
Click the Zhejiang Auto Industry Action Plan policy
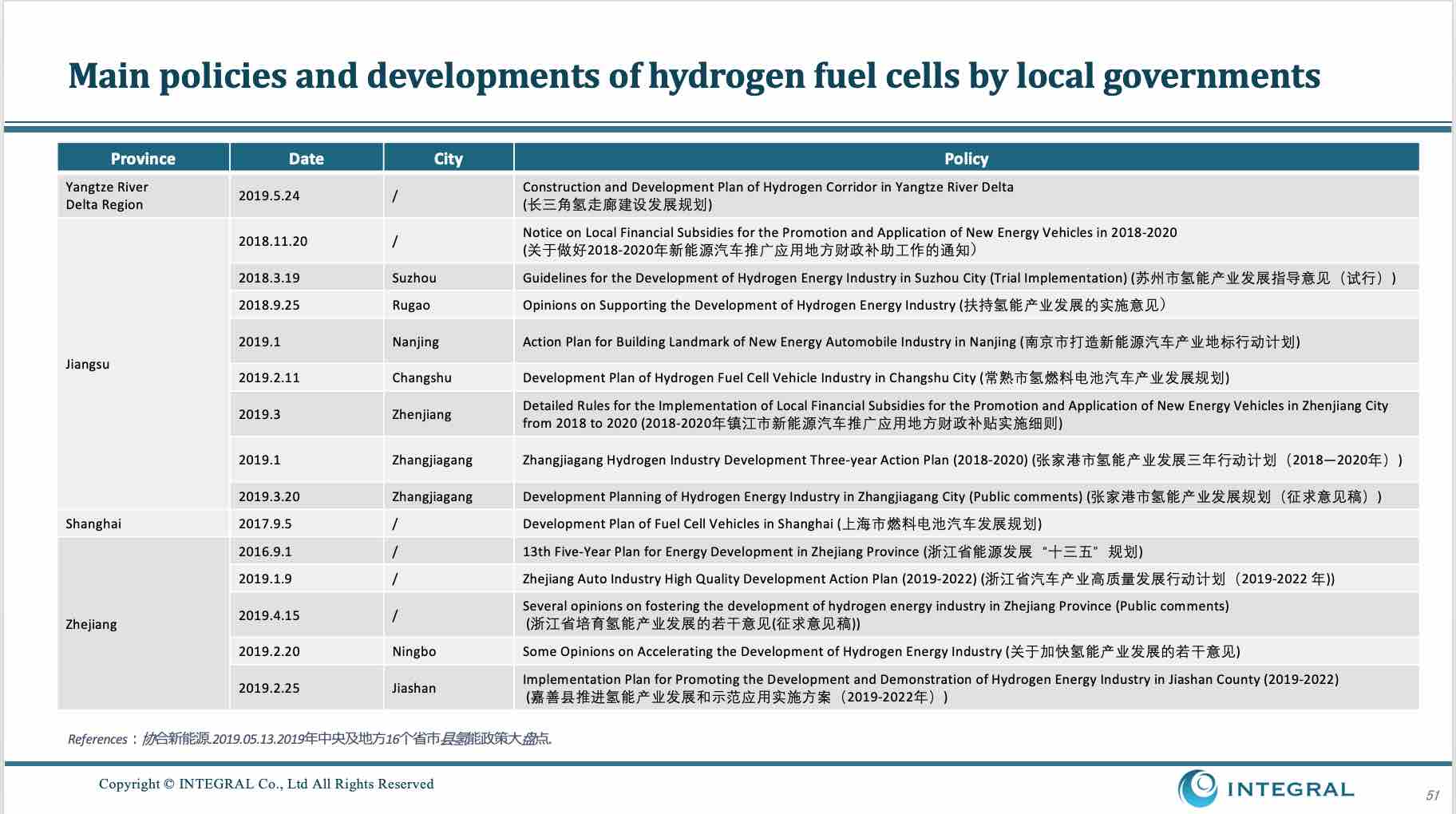pyautogui.click(x=928, y=579)
